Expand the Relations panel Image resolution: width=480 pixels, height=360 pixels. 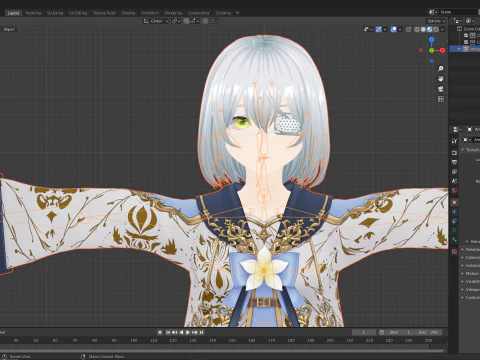[x=471, y=249]
